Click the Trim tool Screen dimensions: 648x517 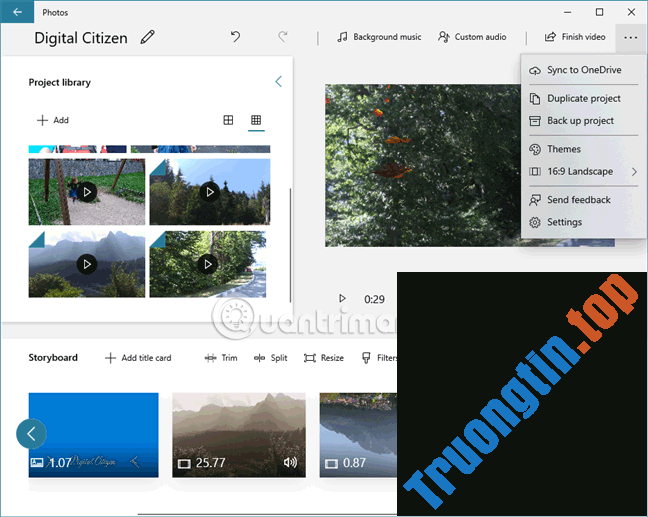(221, 358)
